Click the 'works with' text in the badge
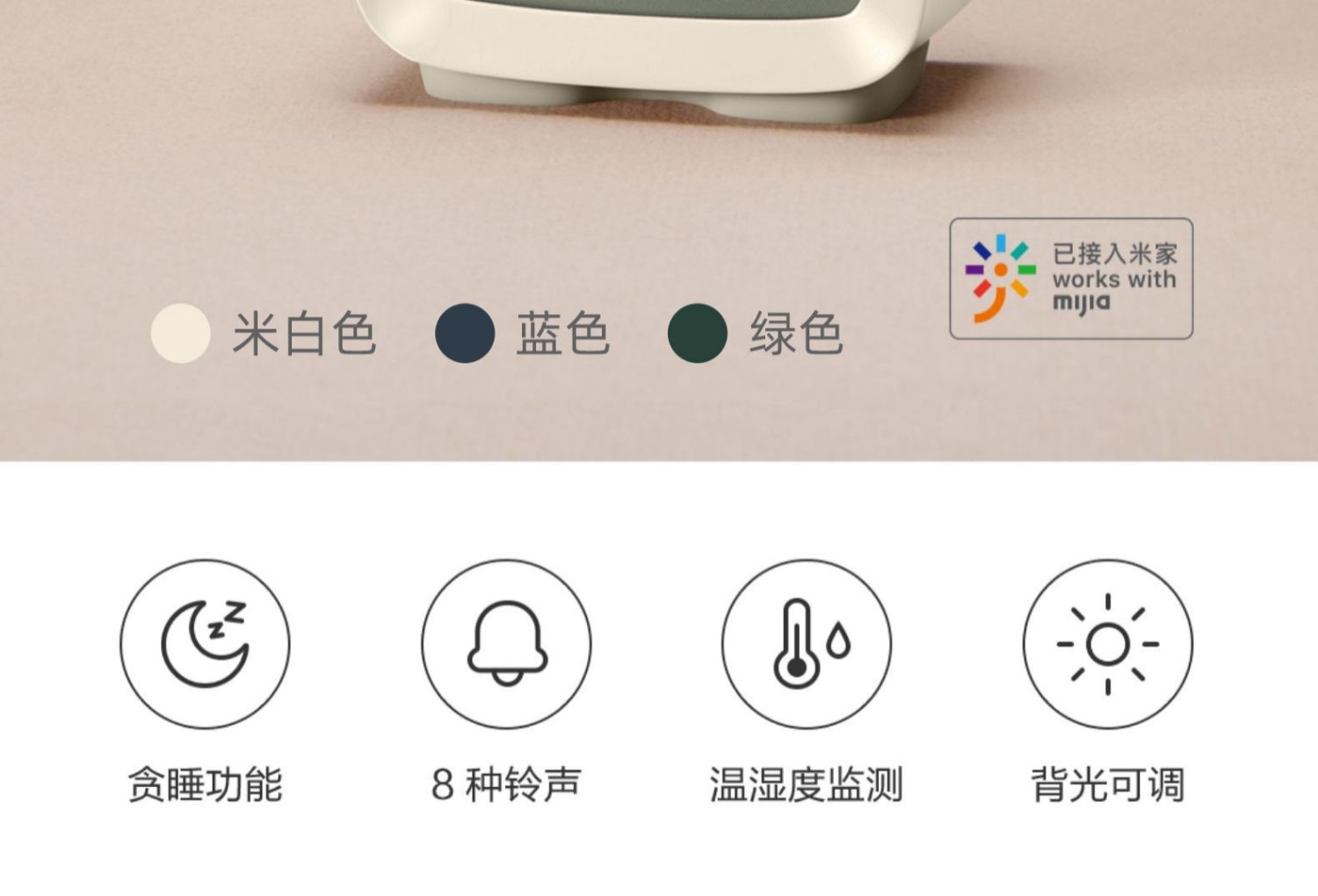1318x896 pixels. click(1114, 279)
